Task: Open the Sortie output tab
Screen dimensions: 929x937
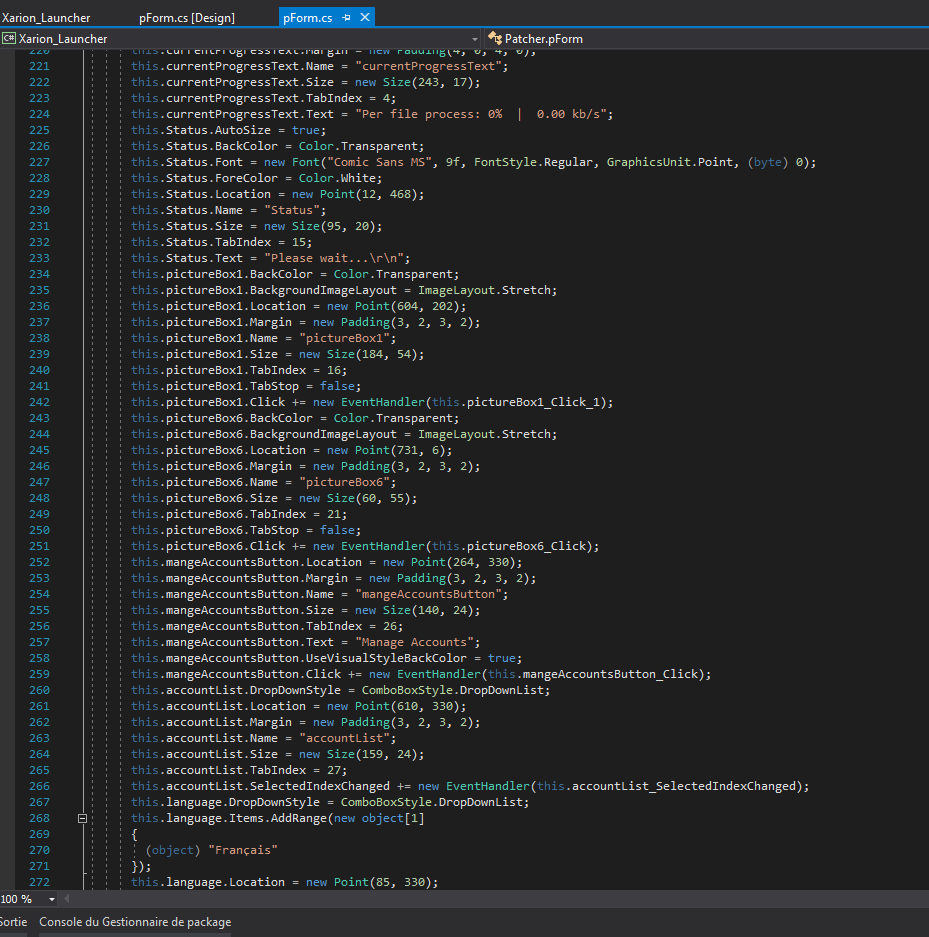Action: [13, 921]
